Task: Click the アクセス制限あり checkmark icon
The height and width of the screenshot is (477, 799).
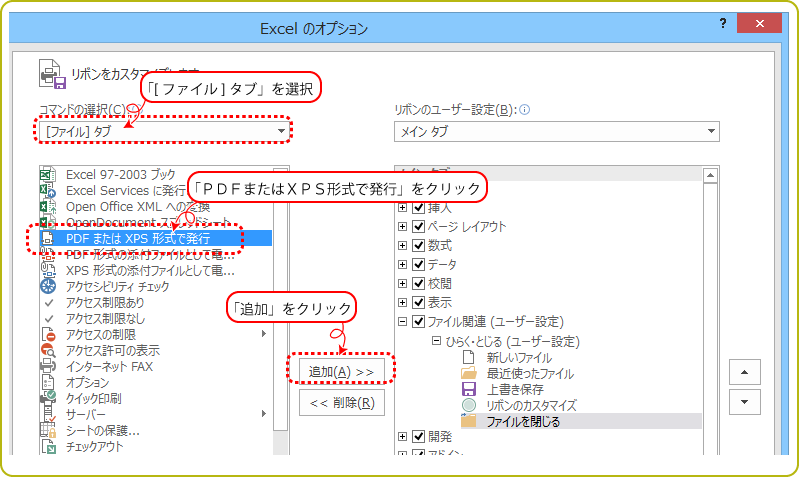Action: tap(49, 303)
